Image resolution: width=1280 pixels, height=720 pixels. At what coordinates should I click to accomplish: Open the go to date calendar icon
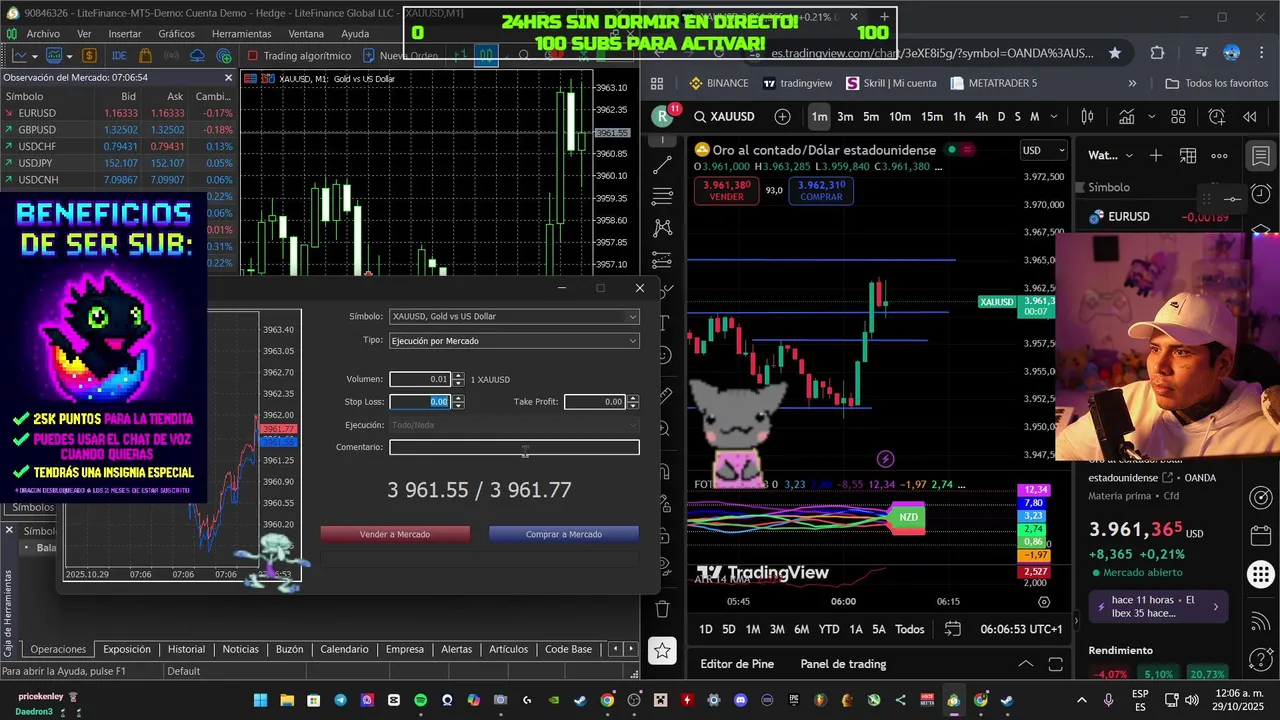952,629
